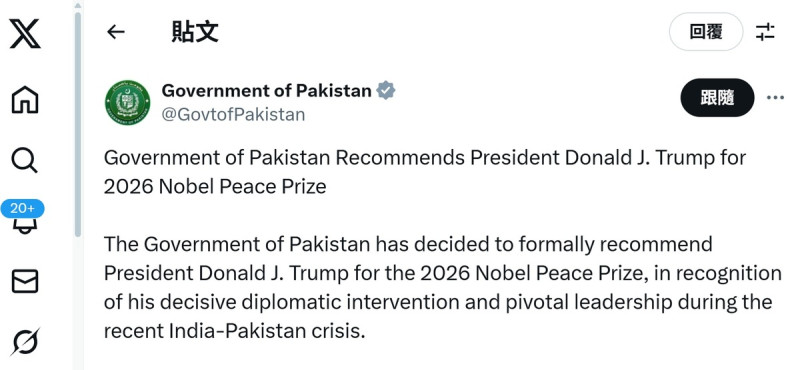The width and height of the screenshot is (800, 370).
Task: Open Government of Pakistan display name
Action: pos(266,91)
